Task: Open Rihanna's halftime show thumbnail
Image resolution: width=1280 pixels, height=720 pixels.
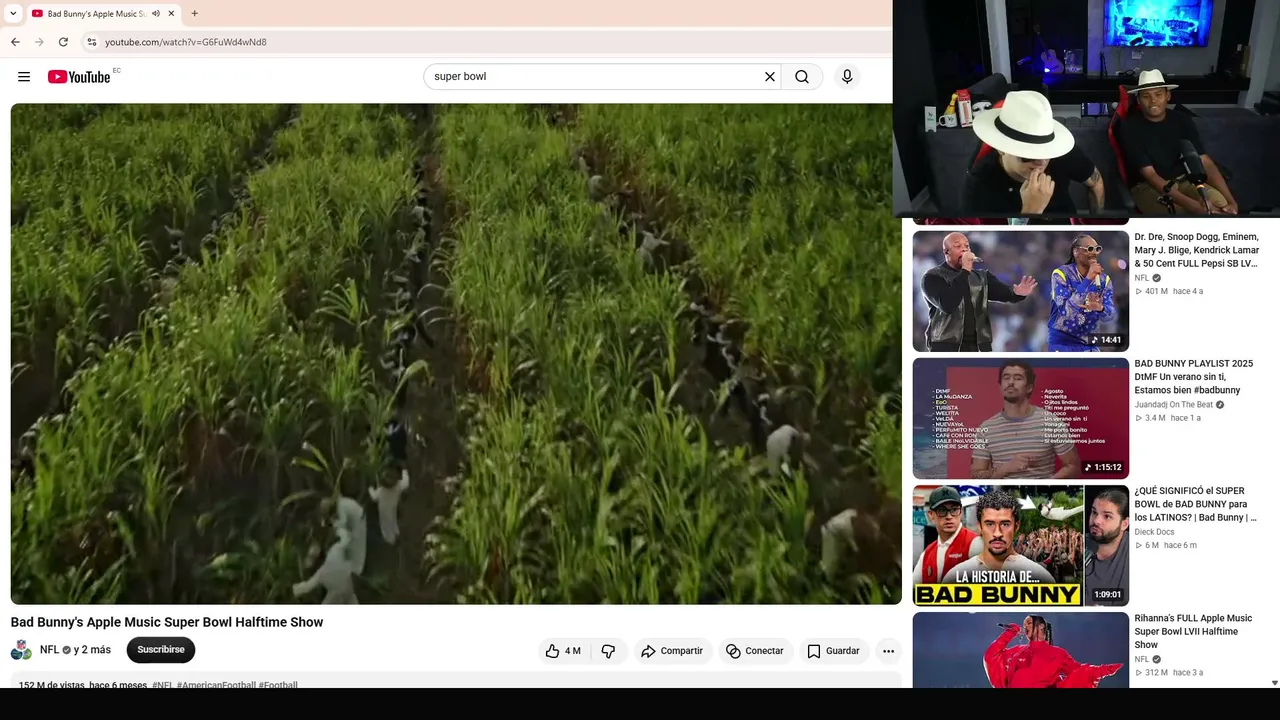Action: (1021, 650)
